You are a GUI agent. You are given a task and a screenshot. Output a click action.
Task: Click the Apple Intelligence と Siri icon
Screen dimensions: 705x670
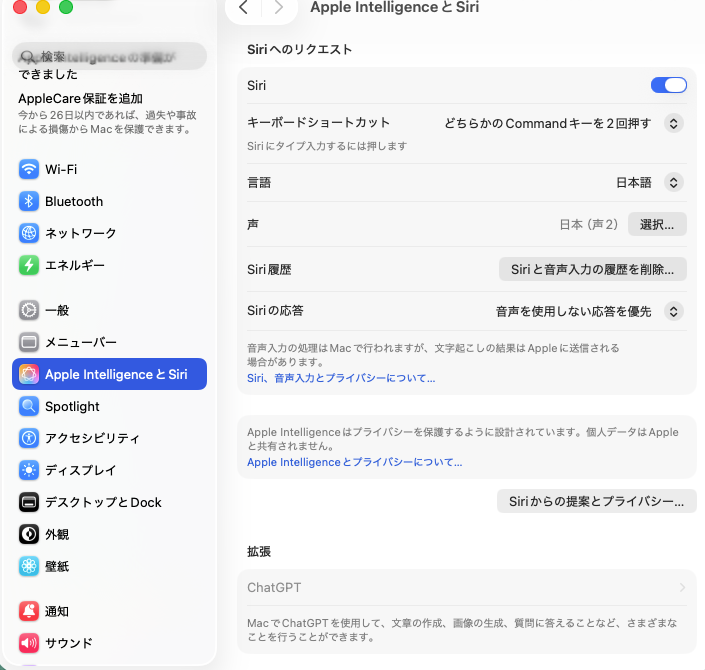click(29, 374)
